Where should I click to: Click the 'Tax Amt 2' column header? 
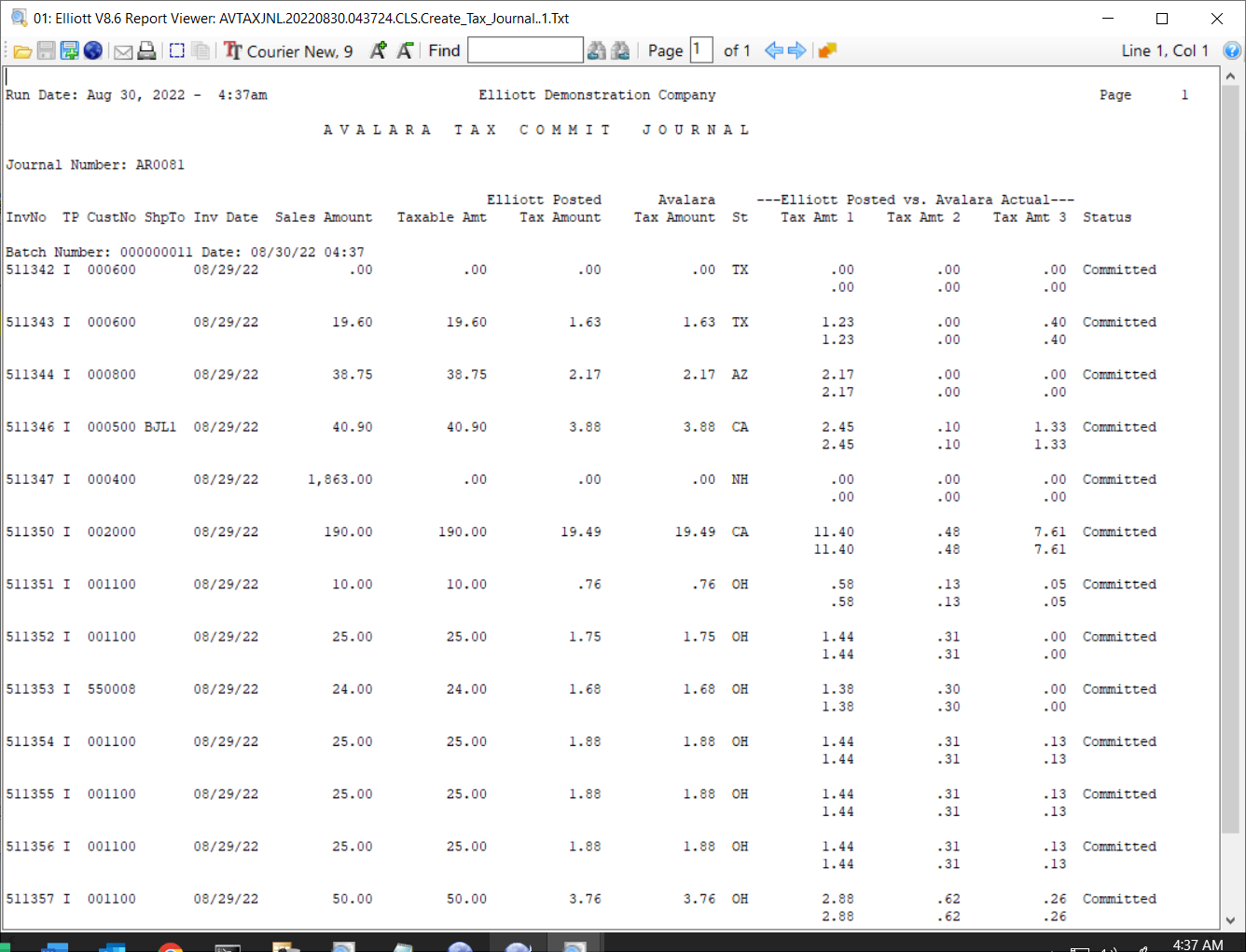(x=923, y=217)
